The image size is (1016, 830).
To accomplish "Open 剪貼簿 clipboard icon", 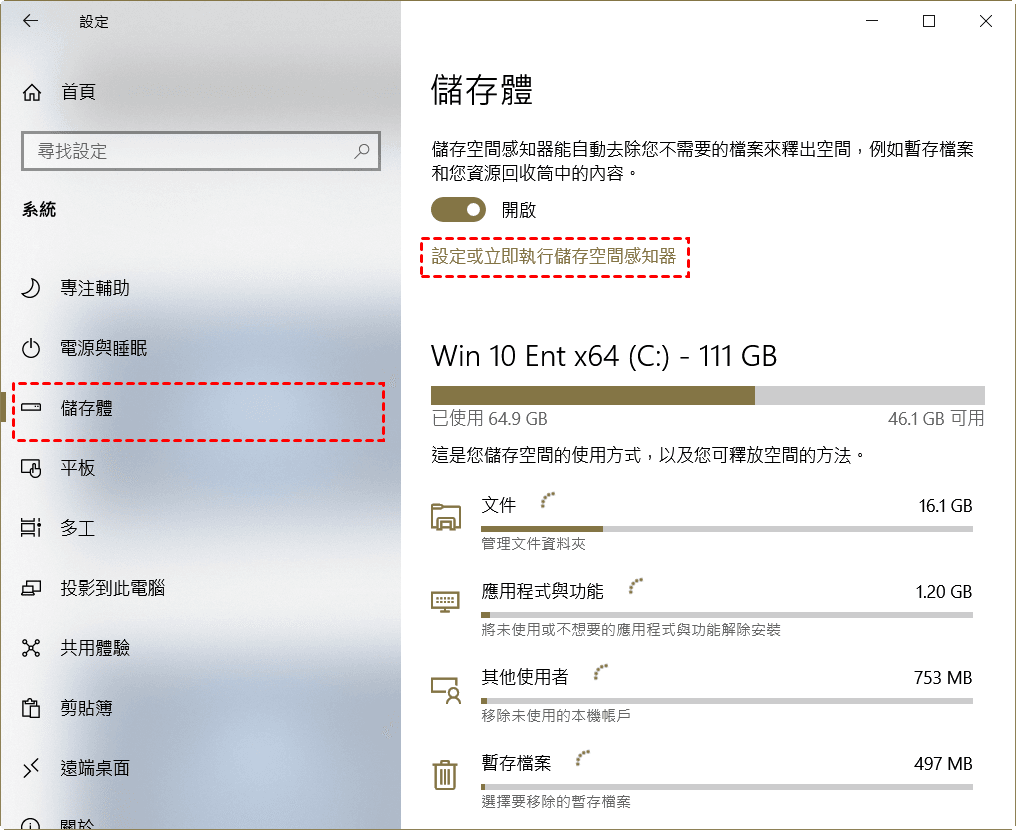I will pyautogui.click(x=30, y=708).
